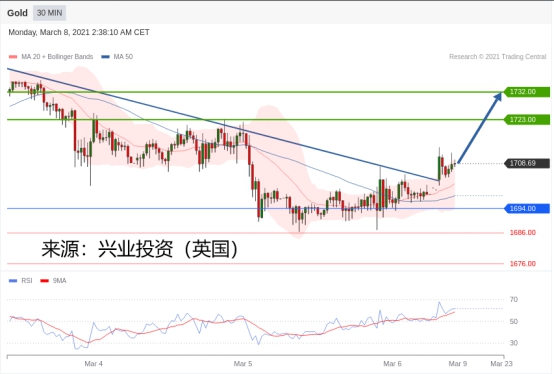Click the Mar 23 date label

(x=501, y=363)
